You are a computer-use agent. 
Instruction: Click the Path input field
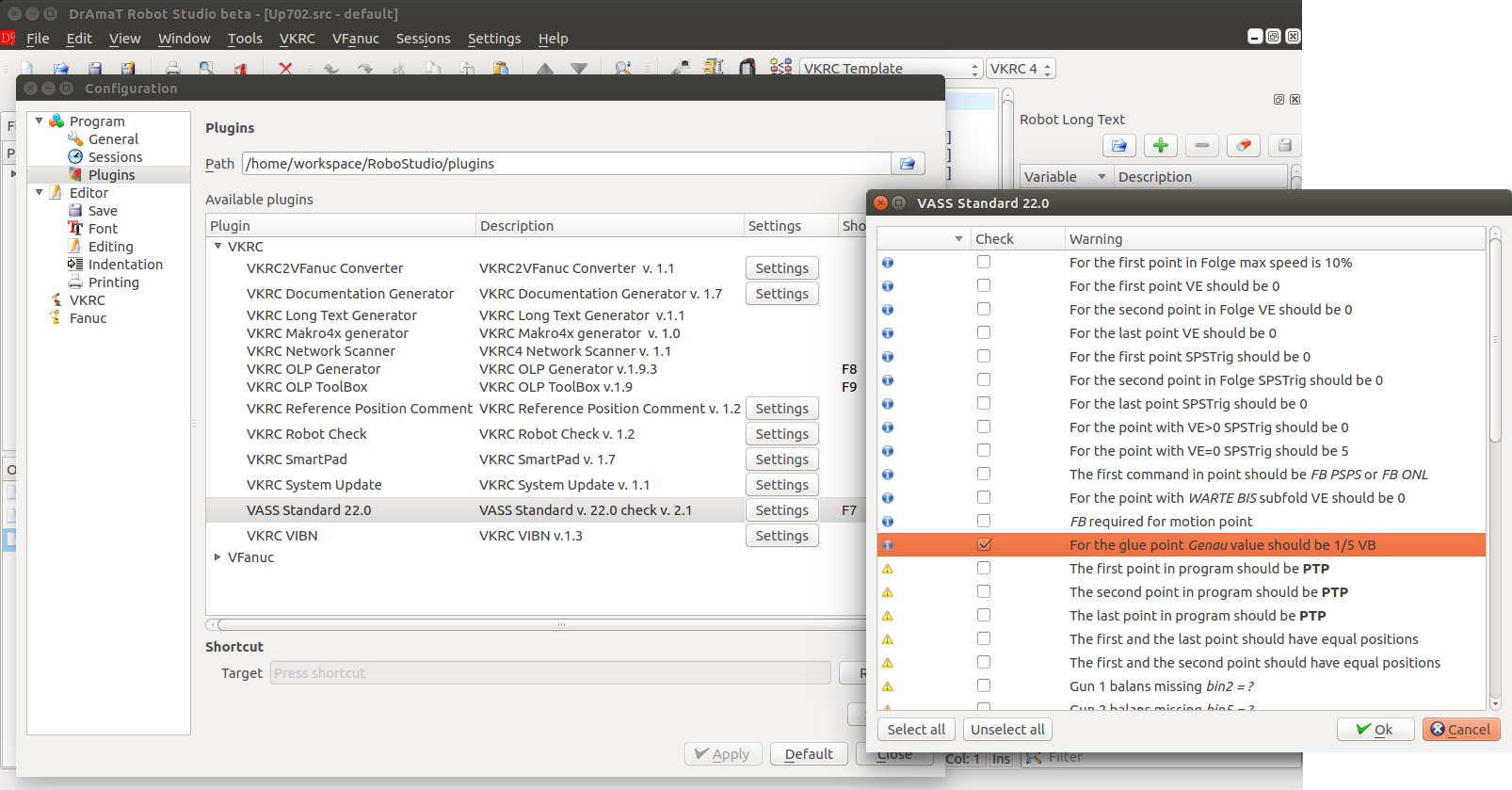pyautogui.click(x=567, y=164)
